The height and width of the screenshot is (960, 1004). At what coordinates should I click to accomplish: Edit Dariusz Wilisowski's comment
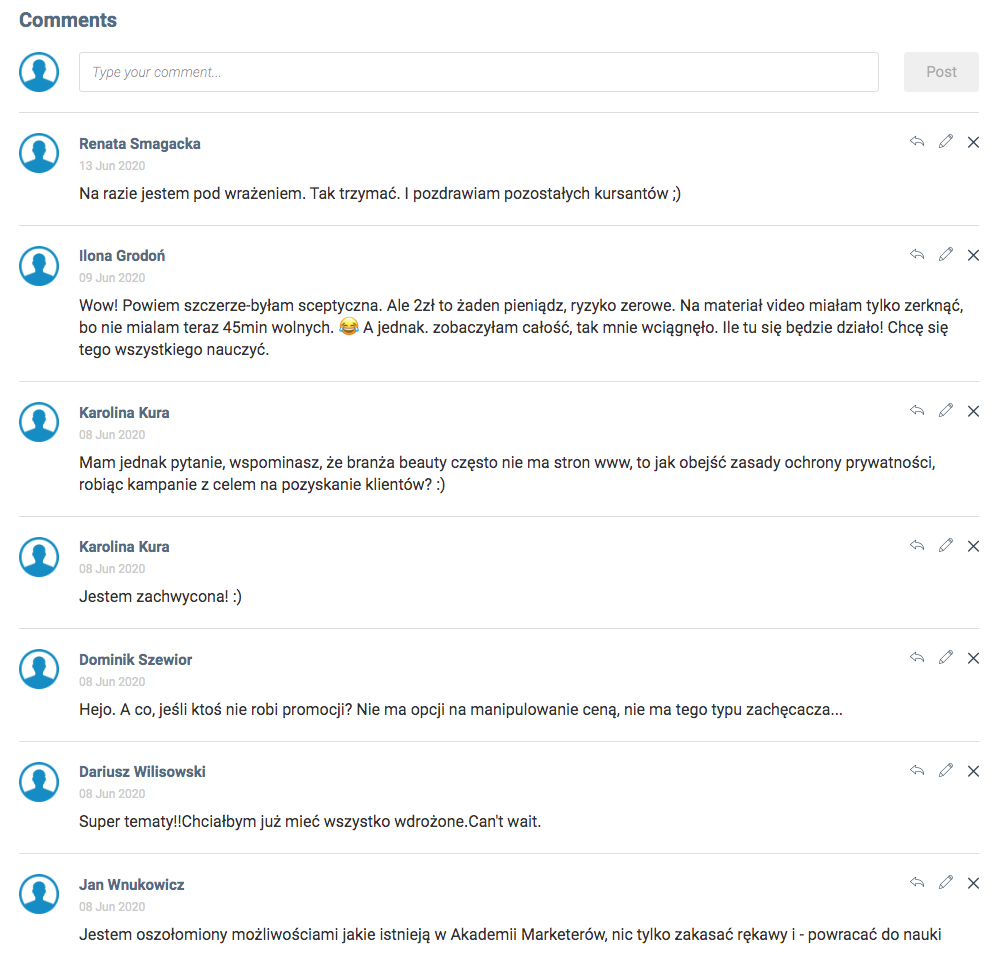click(946, 771)
